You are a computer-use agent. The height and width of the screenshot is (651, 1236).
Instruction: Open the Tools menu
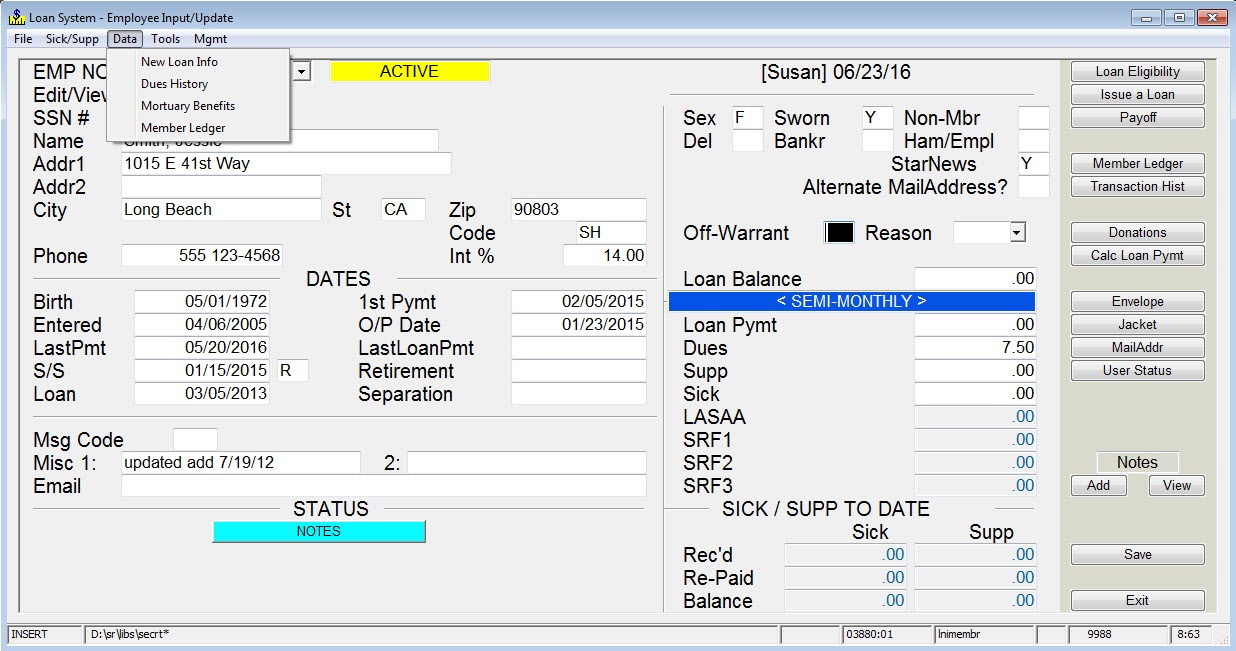click(165, 39)
